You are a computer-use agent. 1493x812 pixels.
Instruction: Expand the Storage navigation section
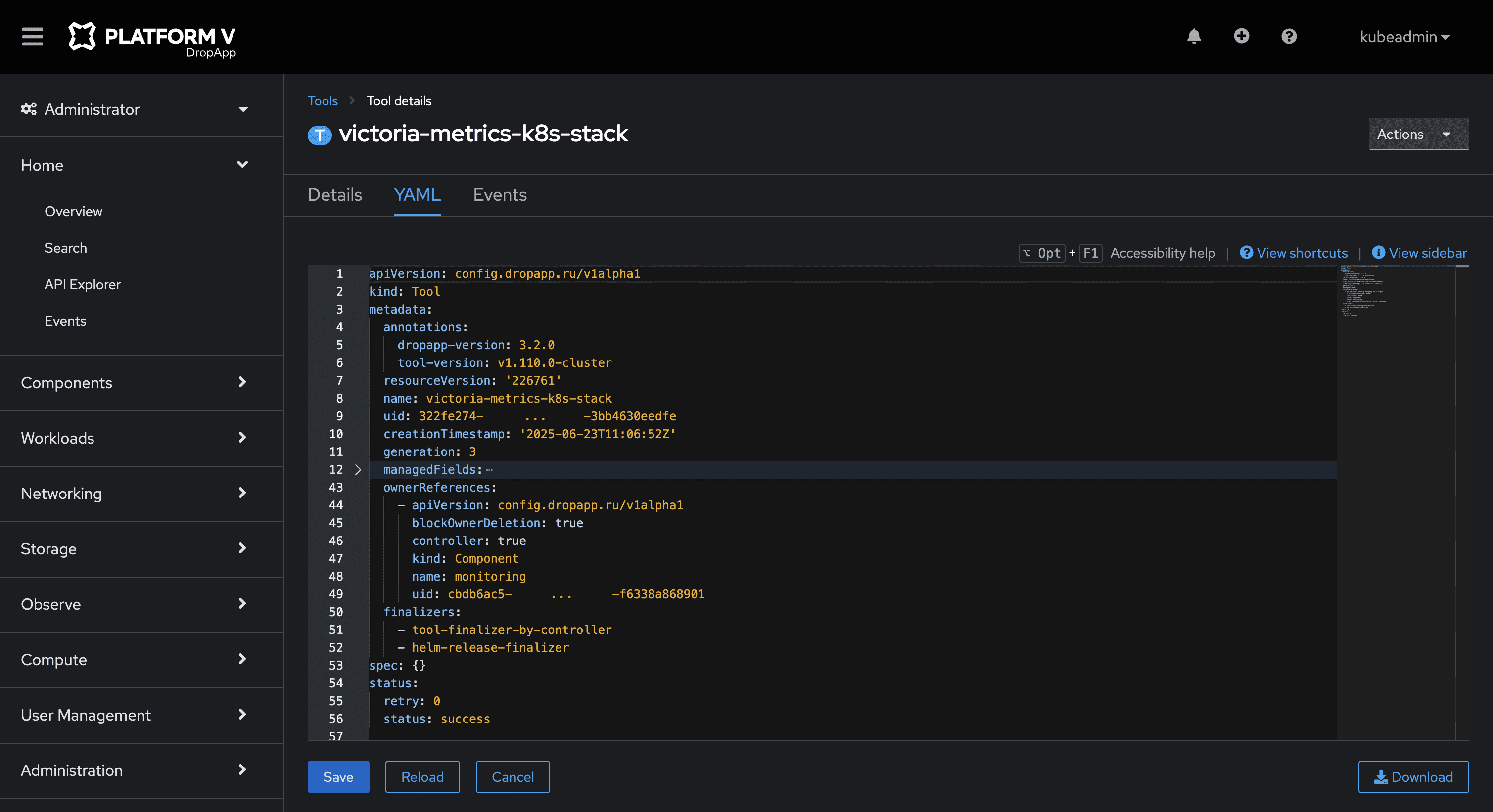tap(141, 548)
